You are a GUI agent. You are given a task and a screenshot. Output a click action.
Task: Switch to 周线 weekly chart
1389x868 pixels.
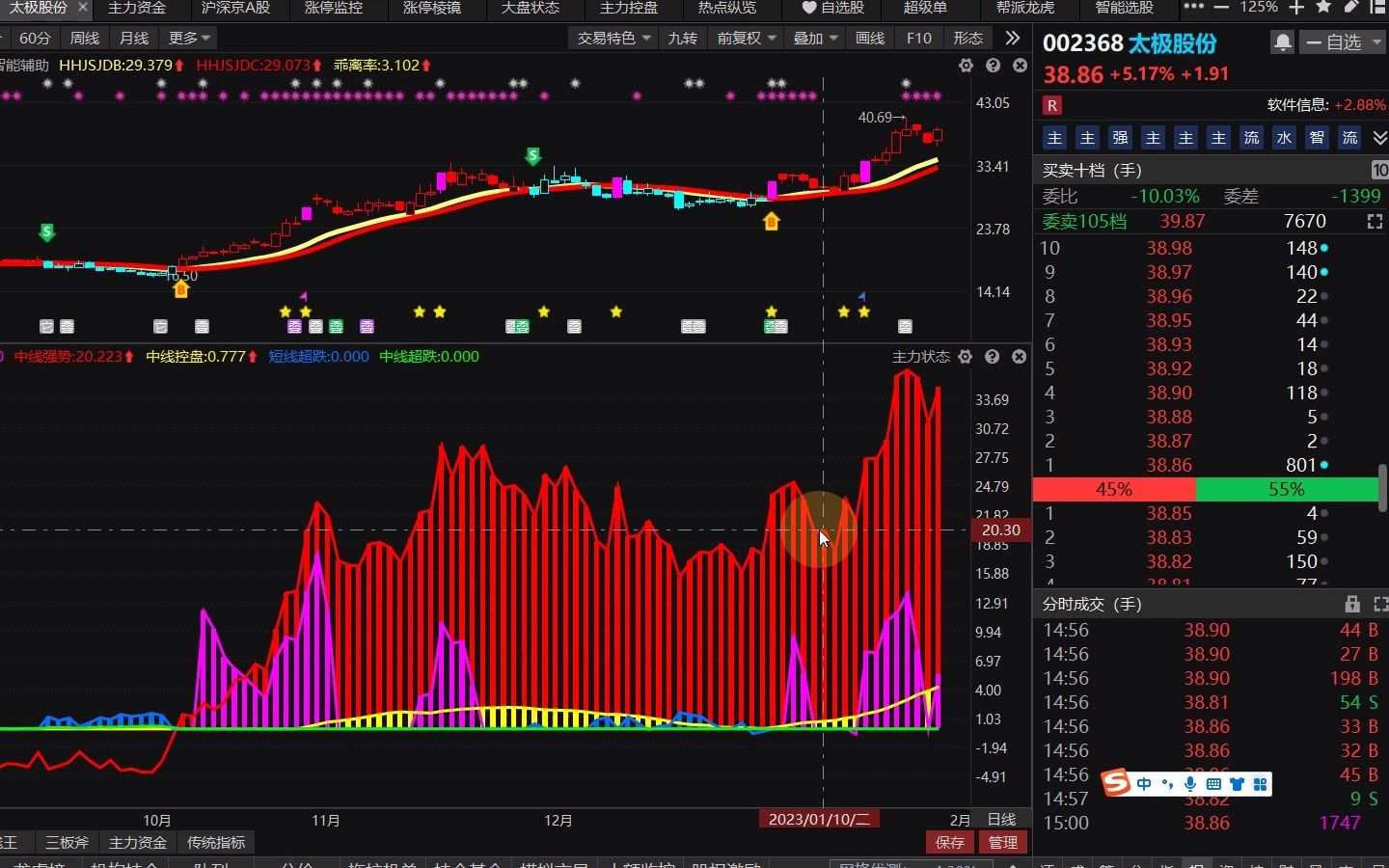[85, 39]
